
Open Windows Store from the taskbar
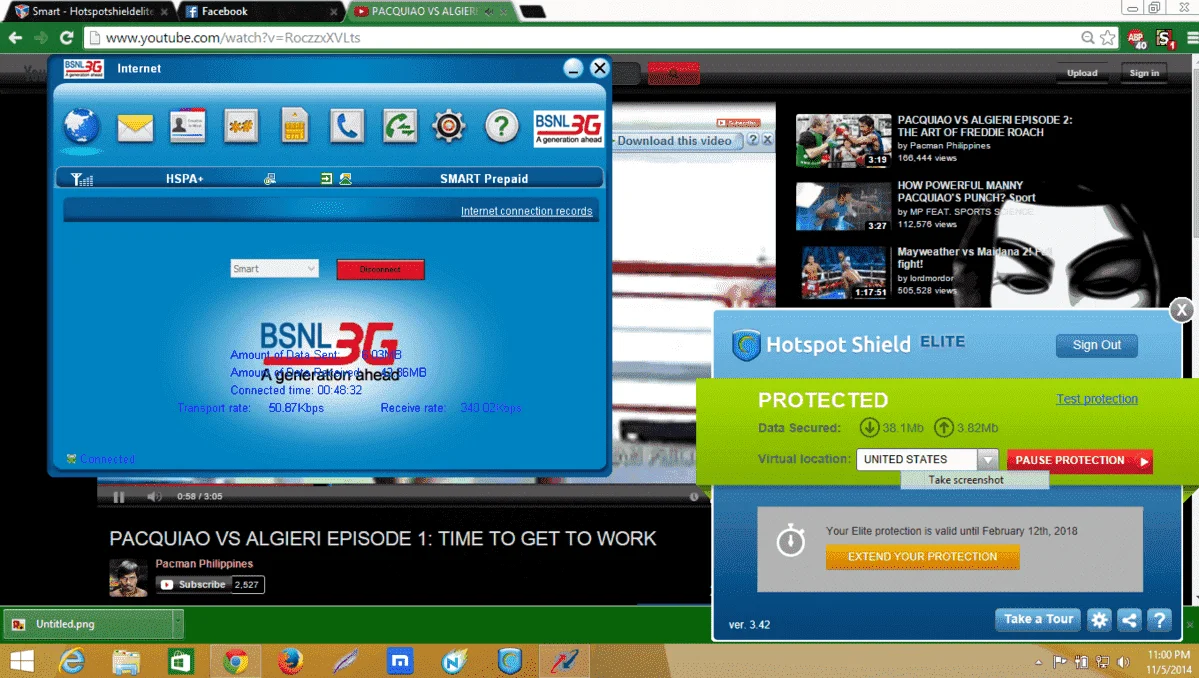click(180, 661)
